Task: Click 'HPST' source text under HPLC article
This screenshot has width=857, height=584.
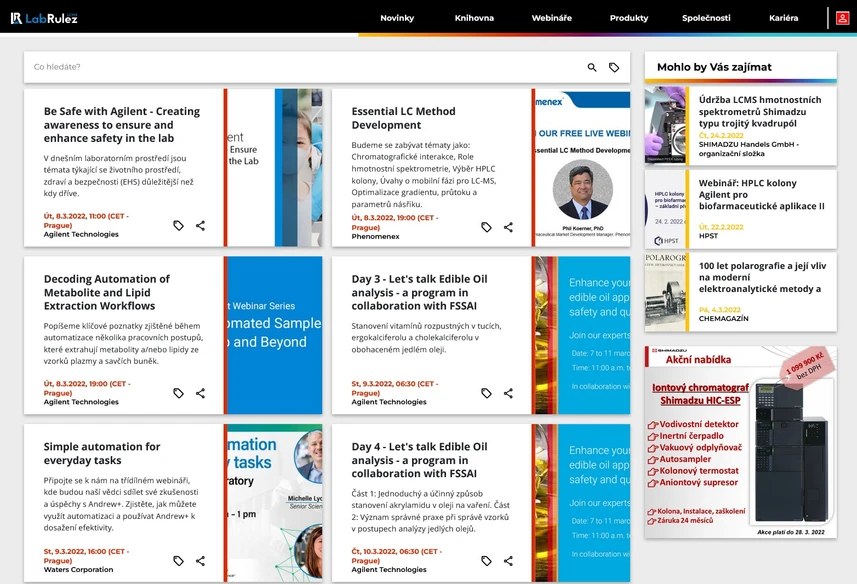Action: coord(708,236)
